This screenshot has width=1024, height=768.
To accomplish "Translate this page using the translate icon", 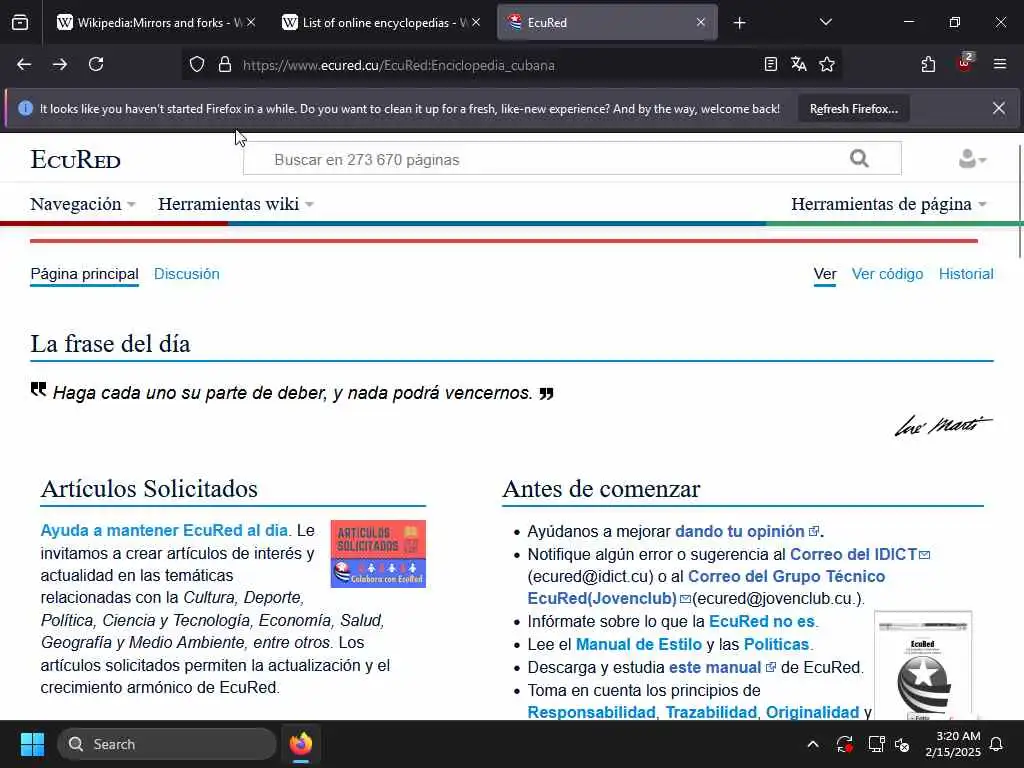I will click(x=798, y=64).
